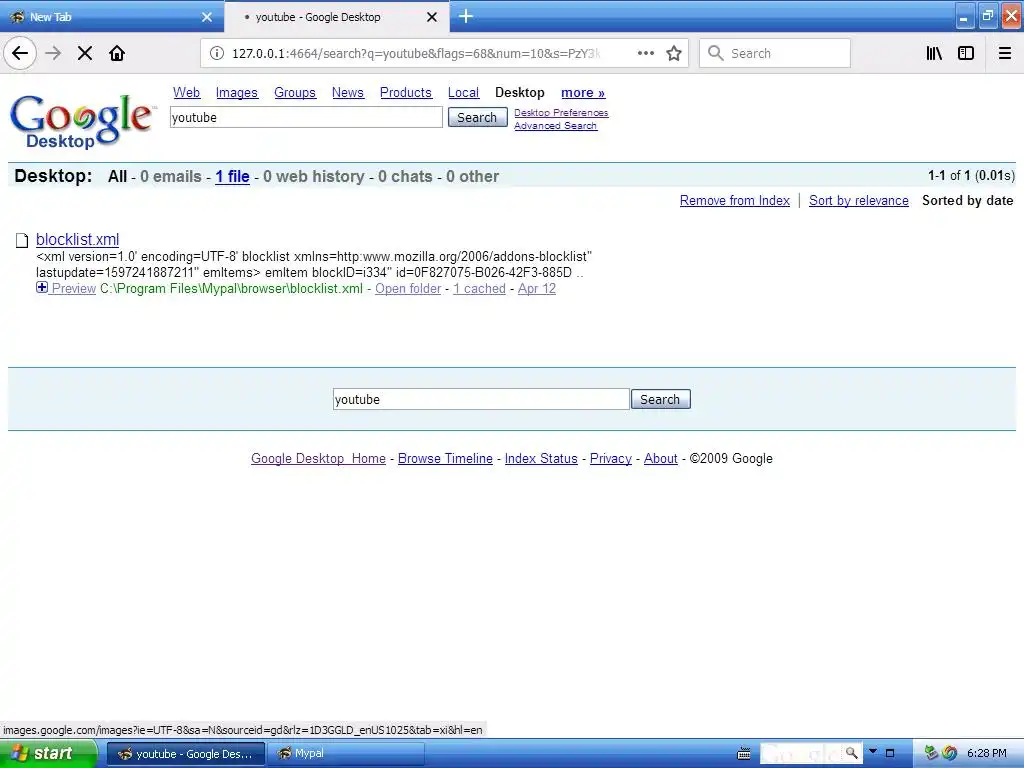Close the New Tab tab
1024x768 pixels.
[207, 17]
